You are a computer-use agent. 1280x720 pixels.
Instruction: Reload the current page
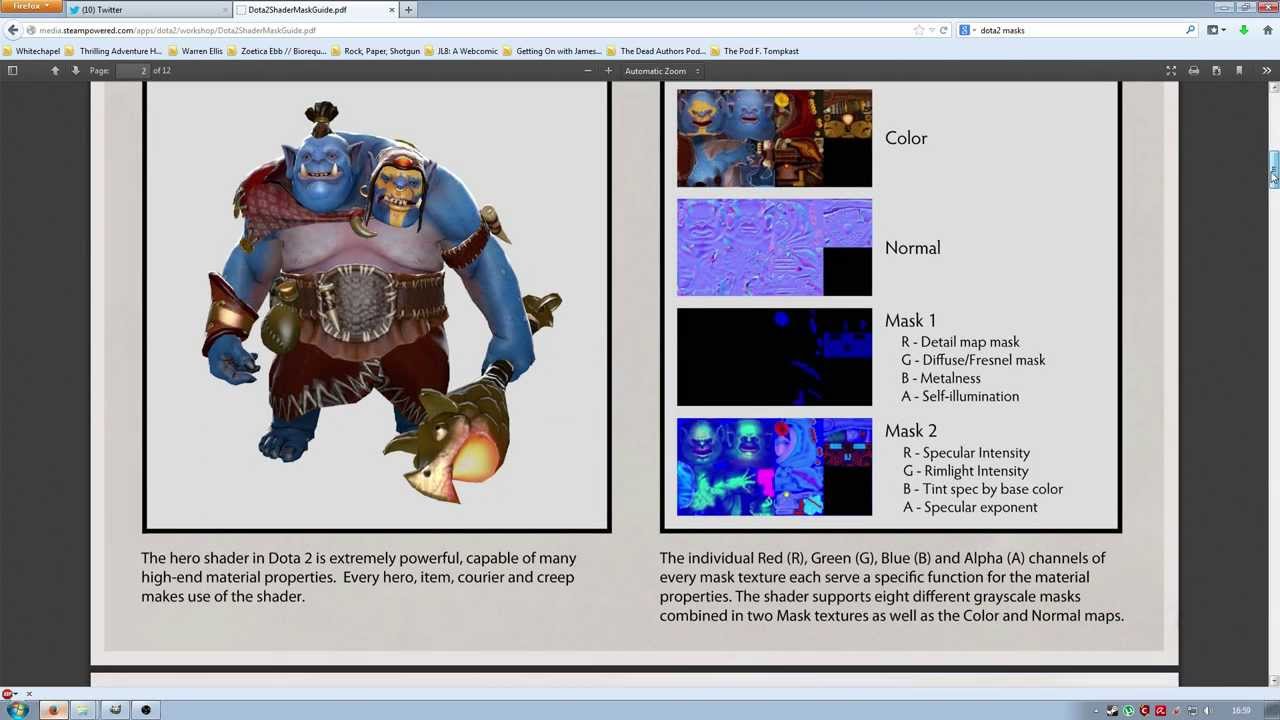943,30
